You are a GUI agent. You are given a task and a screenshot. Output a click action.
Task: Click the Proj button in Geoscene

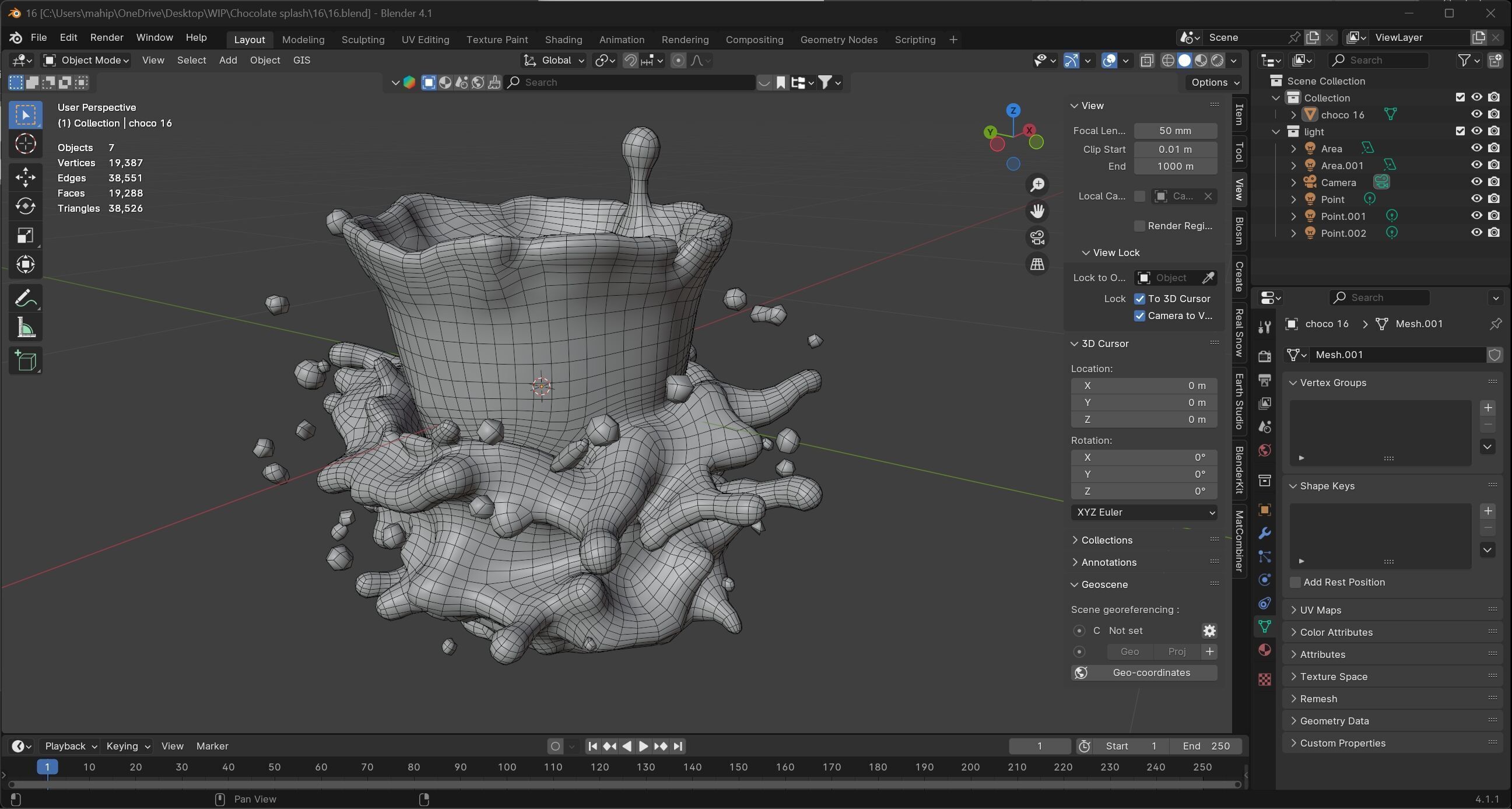(x=1177, y=652)
